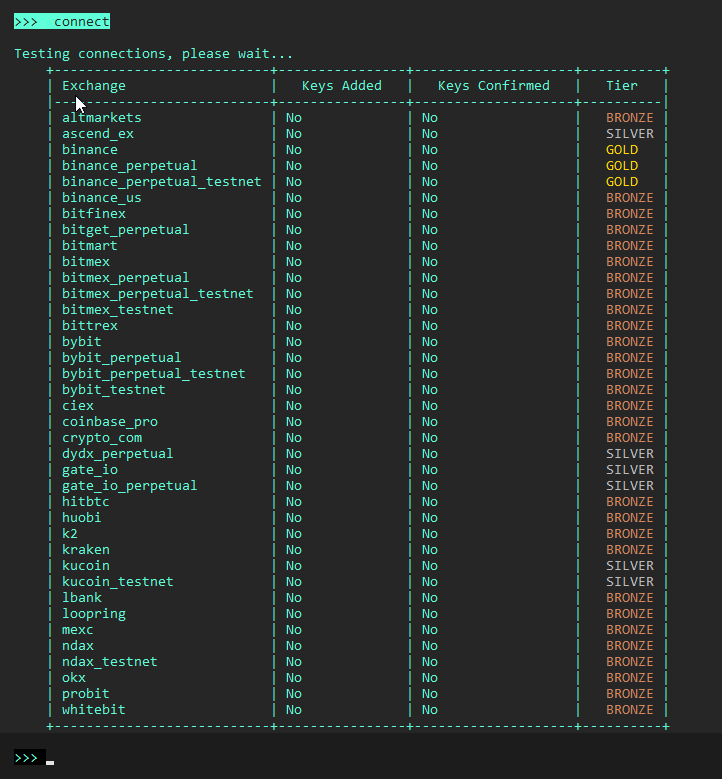
Task: Click the Keys Added column header
Action: [341, 86]
